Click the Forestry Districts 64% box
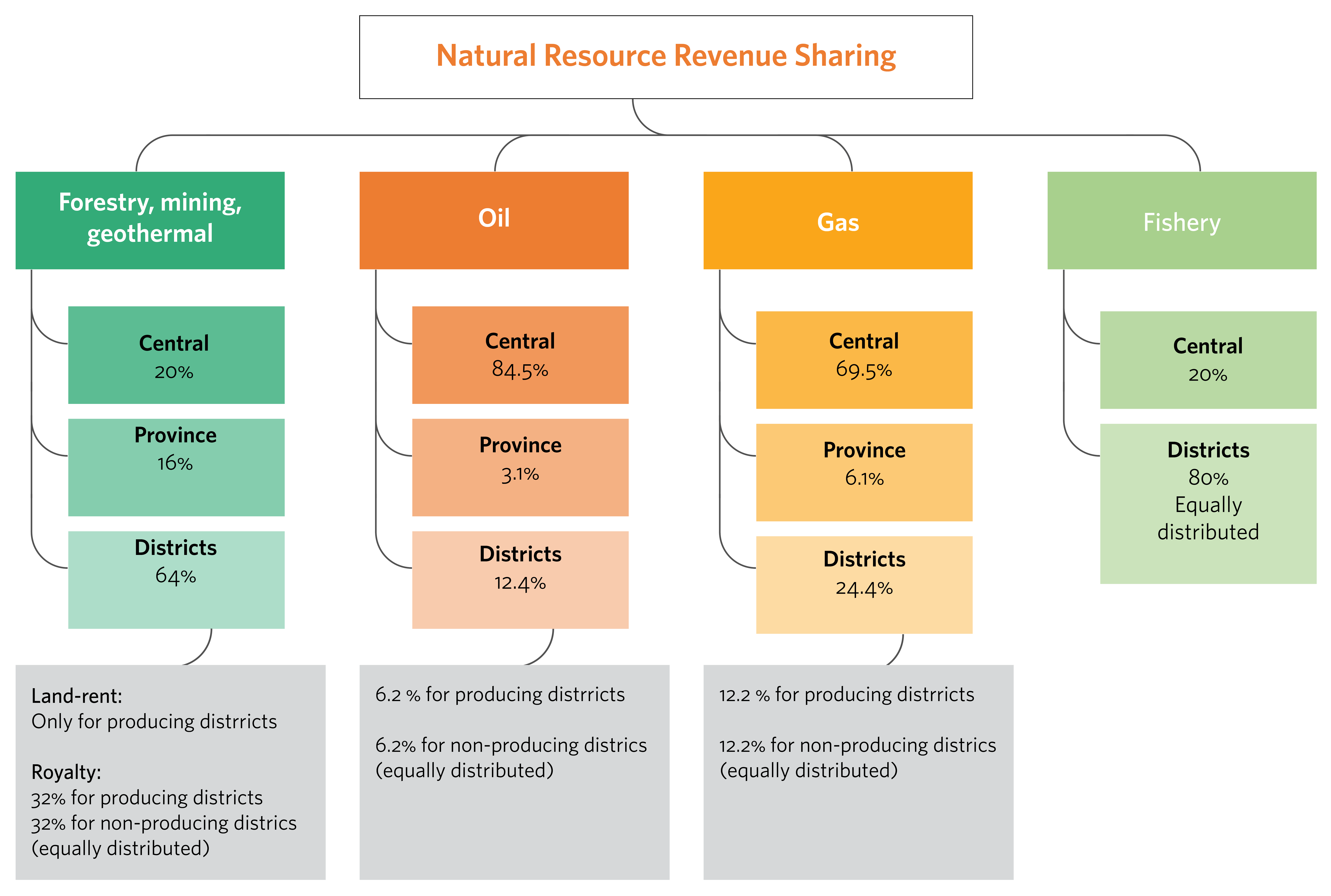This screenshot has width=1331, height=896. tap(176, 580)
